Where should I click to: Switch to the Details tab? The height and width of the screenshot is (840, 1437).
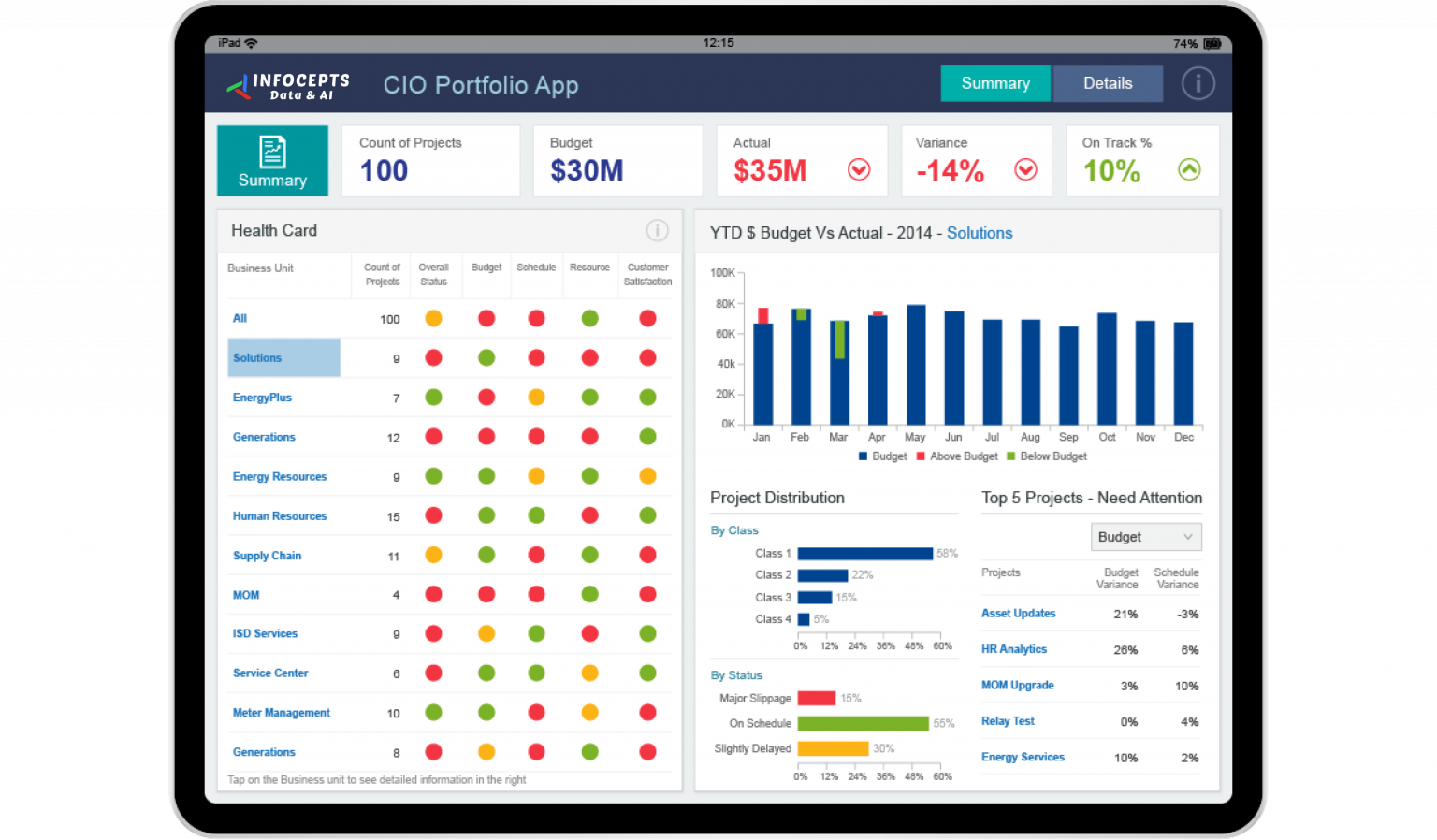coord(1108,83)
